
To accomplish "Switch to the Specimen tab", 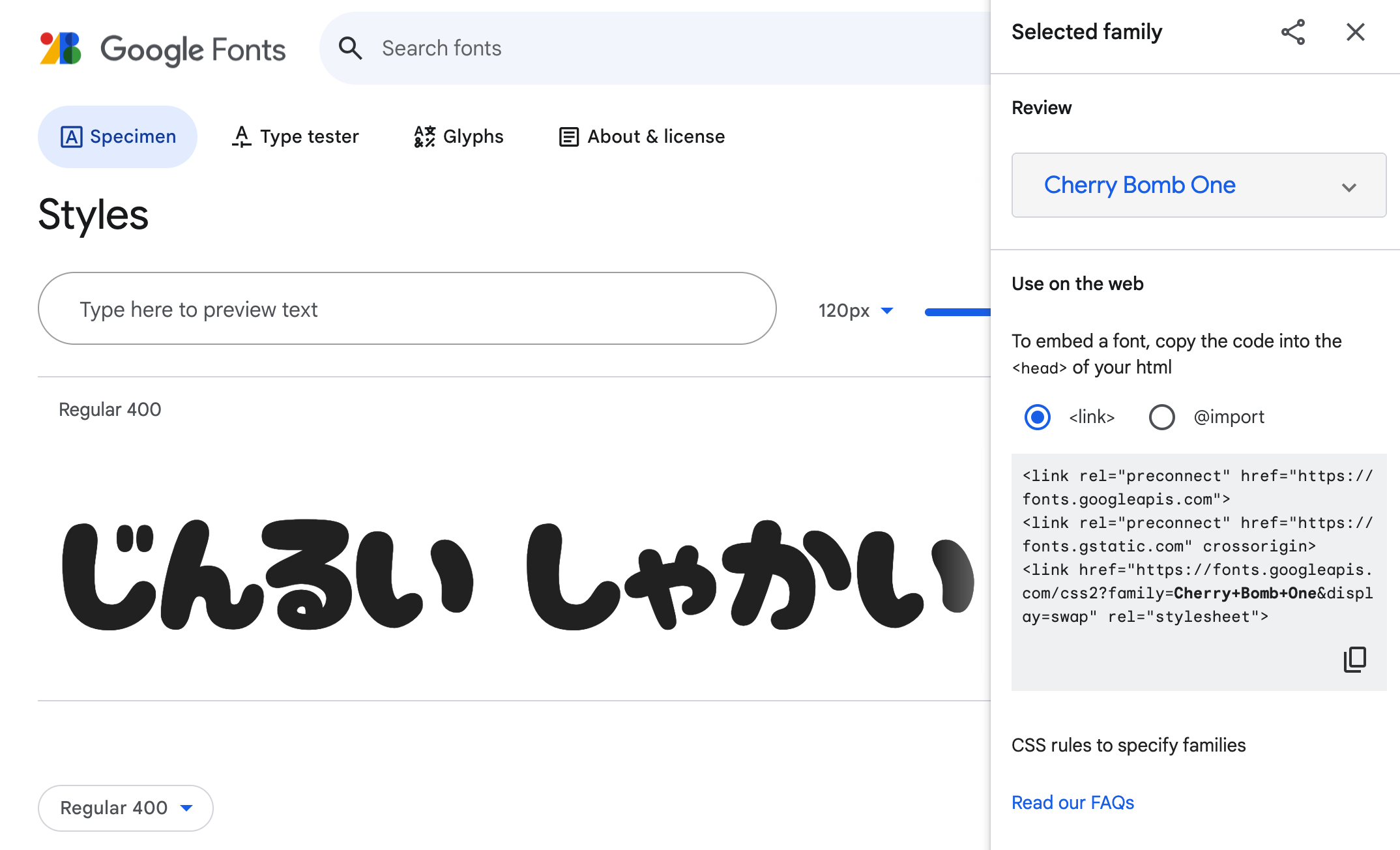I will click(x=118, y=136).
